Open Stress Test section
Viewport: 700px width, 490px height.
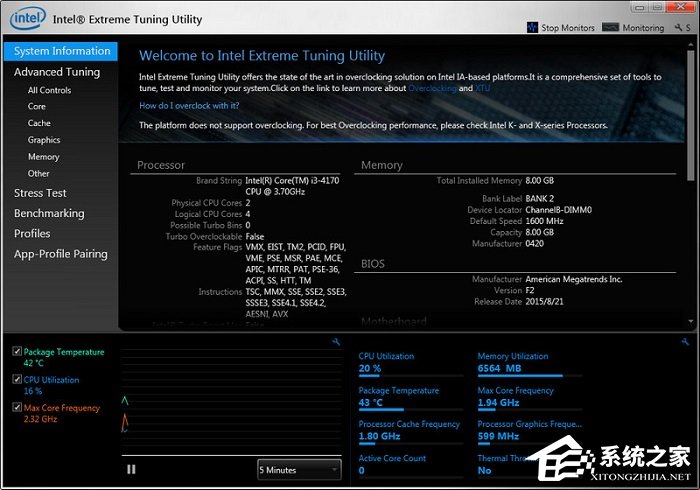pos(40,193)
